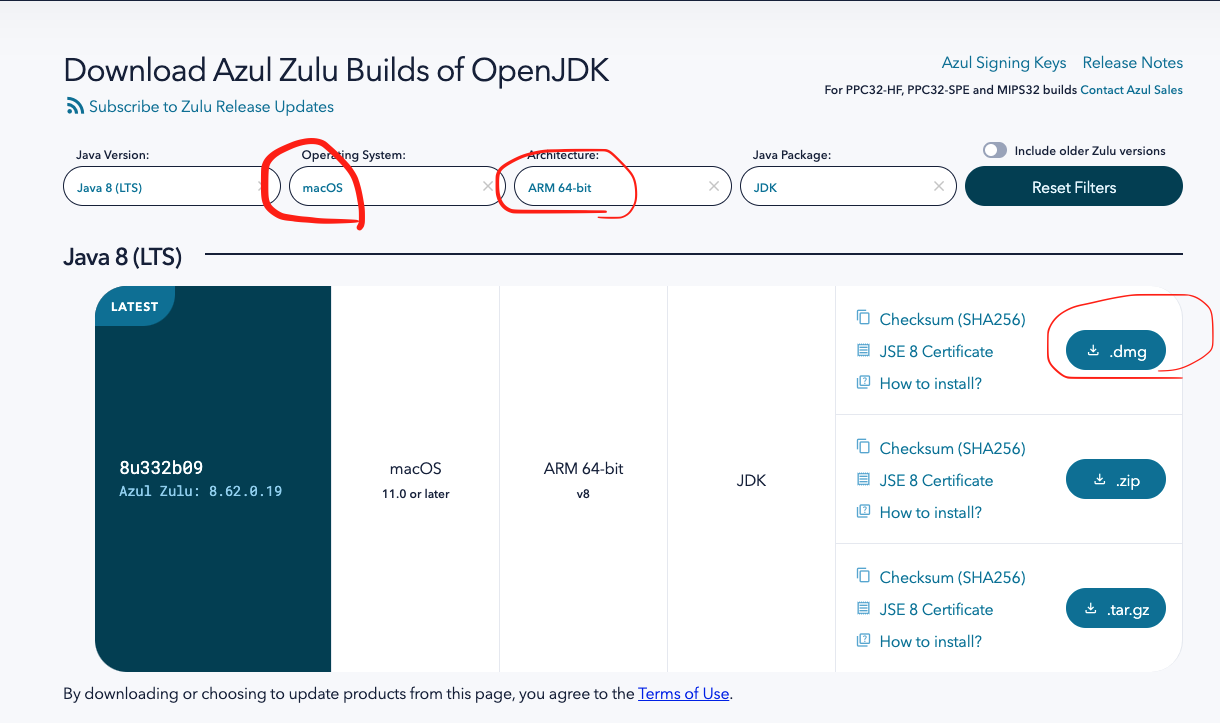The height and width of the screenshot is (723, 1220).
Task: Open the Terms of Use link
Action: coord(684,693)
